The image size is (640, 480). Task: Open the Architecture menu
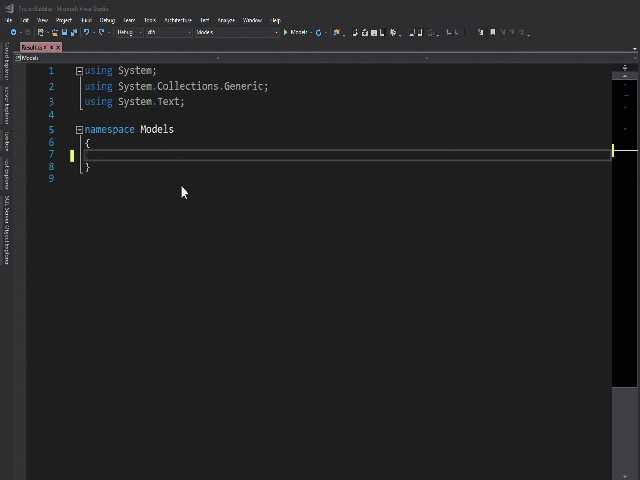click(178, 20)
